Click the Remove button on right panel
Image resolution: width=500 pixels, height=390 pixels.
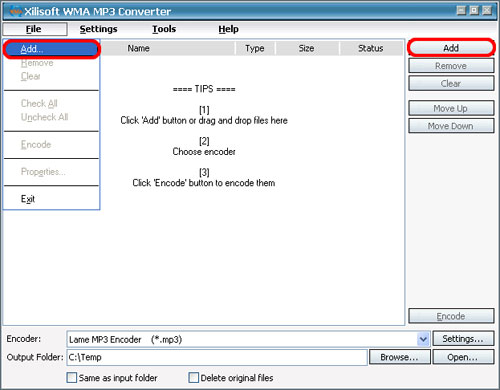(451, 66)
